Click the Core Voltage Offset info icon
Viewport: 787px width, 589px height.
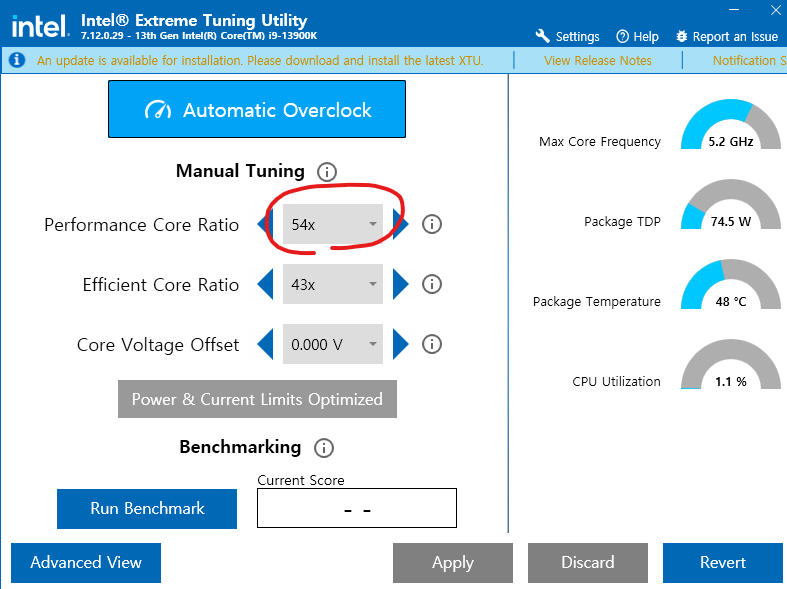(432, 345)
